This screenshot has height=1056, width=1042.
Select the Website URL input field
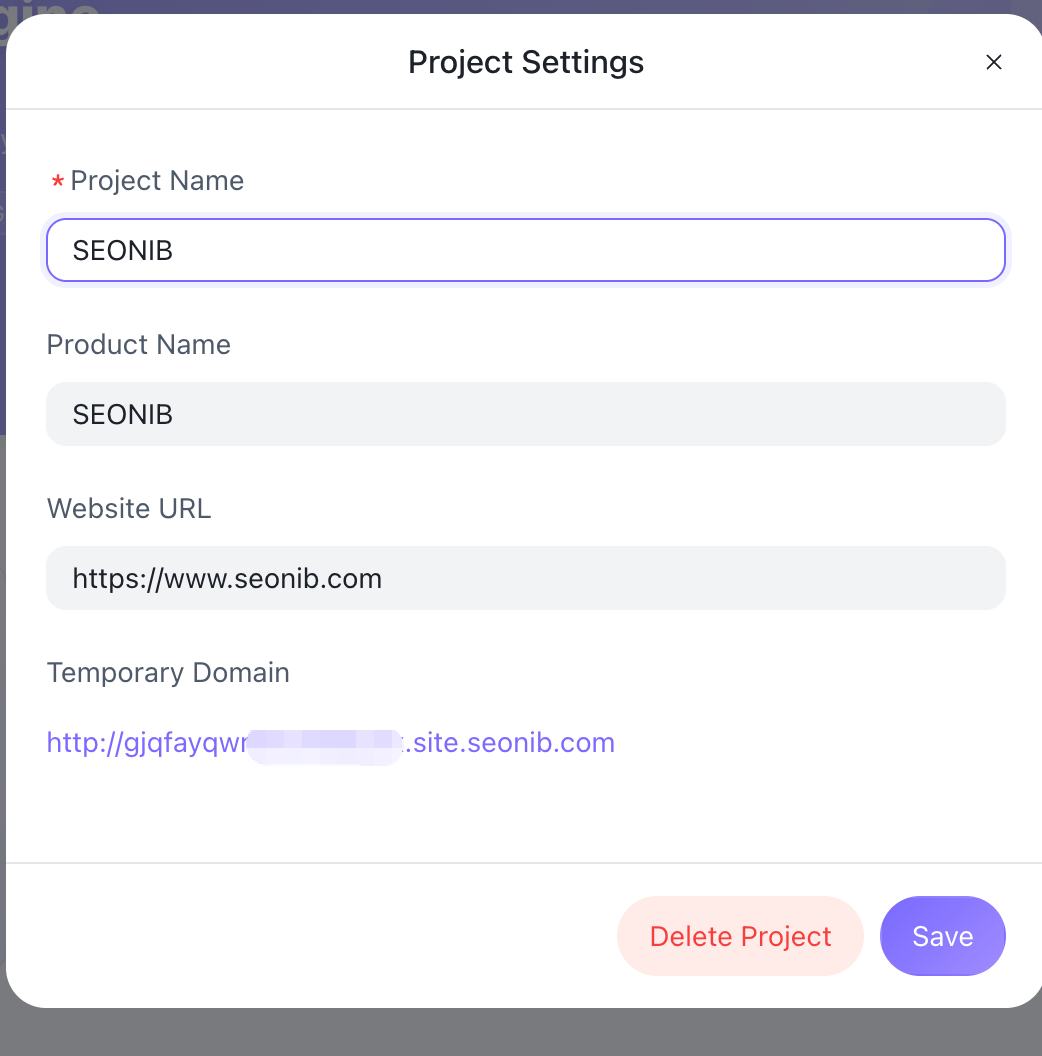[x=525, y=578]
